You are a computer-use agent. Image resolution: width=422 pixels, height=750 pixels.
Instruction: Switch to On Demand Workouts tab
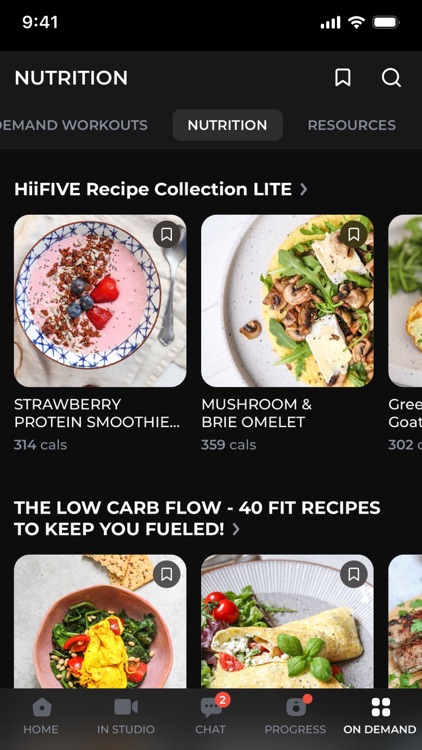pos(74,125)
